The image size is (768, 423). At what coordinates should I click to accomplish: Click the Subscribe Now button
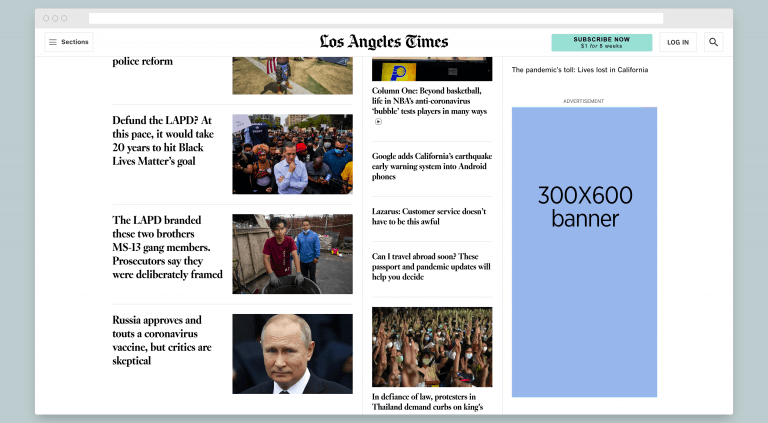(601, 42)
